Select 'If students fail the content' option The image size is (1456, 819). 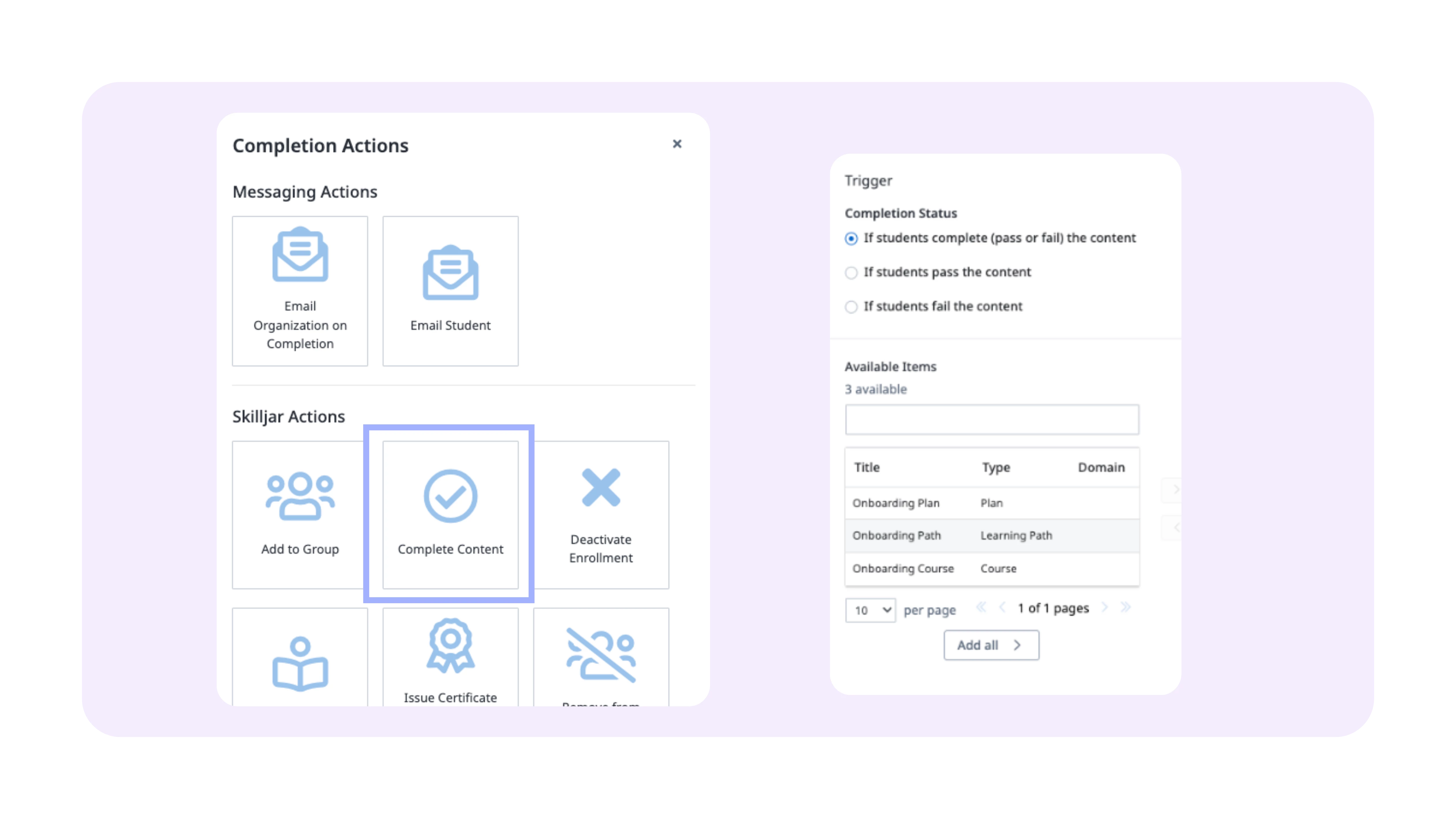pyautogui.click(x=851, y=307)
